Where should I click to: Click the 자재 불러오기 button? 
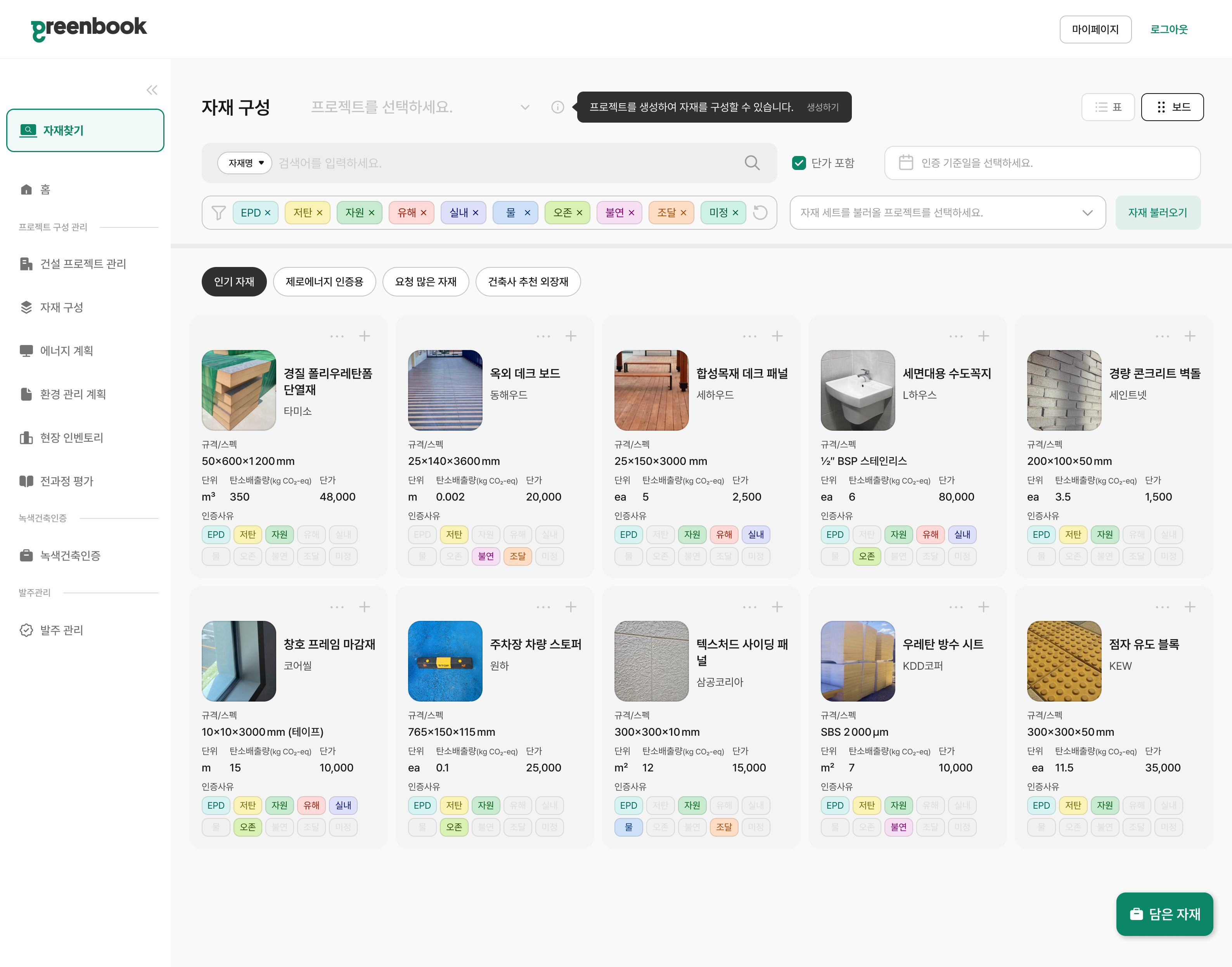[x=1157, y=212]
